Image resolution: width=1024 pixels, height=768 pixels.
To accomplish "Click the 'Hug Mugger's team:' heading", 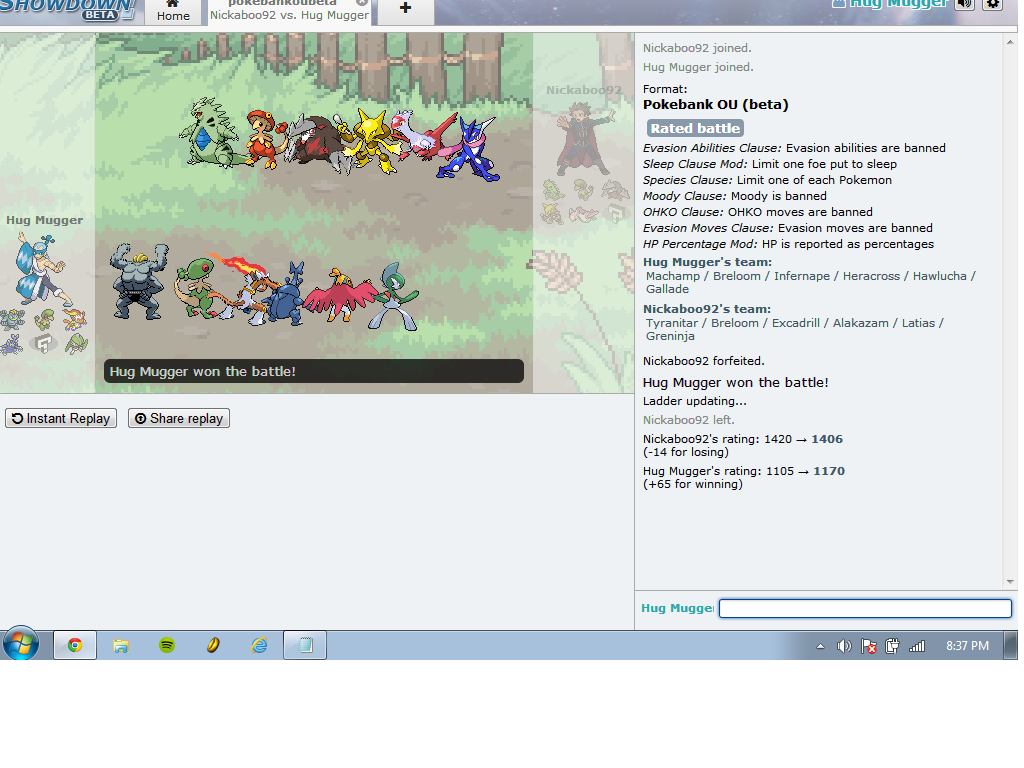I will coord(707,262).
